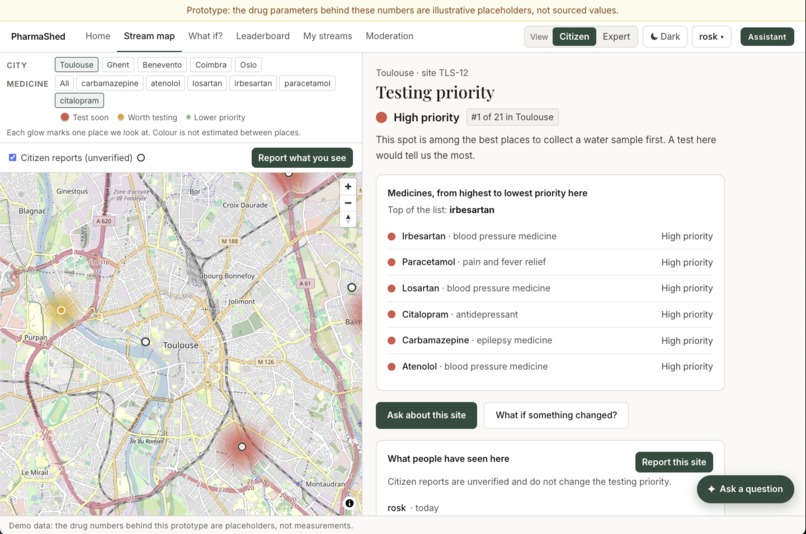Reset map bearing with compass arrow control
This screenshot has width=806, height=534.
[348, 219]
